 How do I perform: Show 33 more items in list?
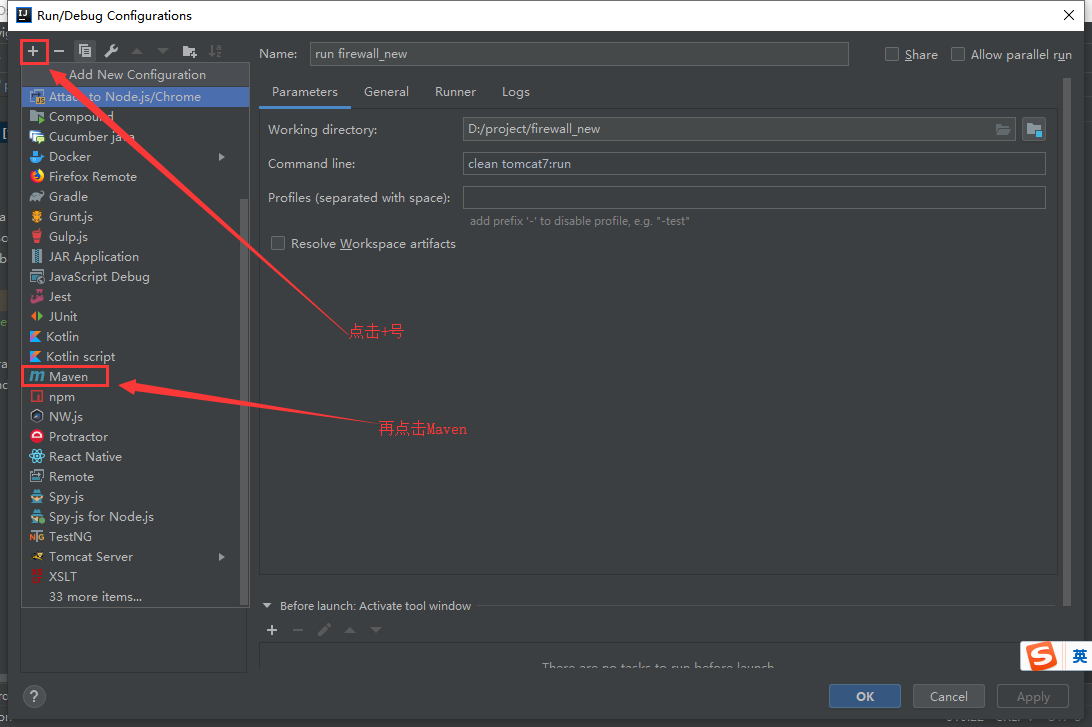point(95,597)
